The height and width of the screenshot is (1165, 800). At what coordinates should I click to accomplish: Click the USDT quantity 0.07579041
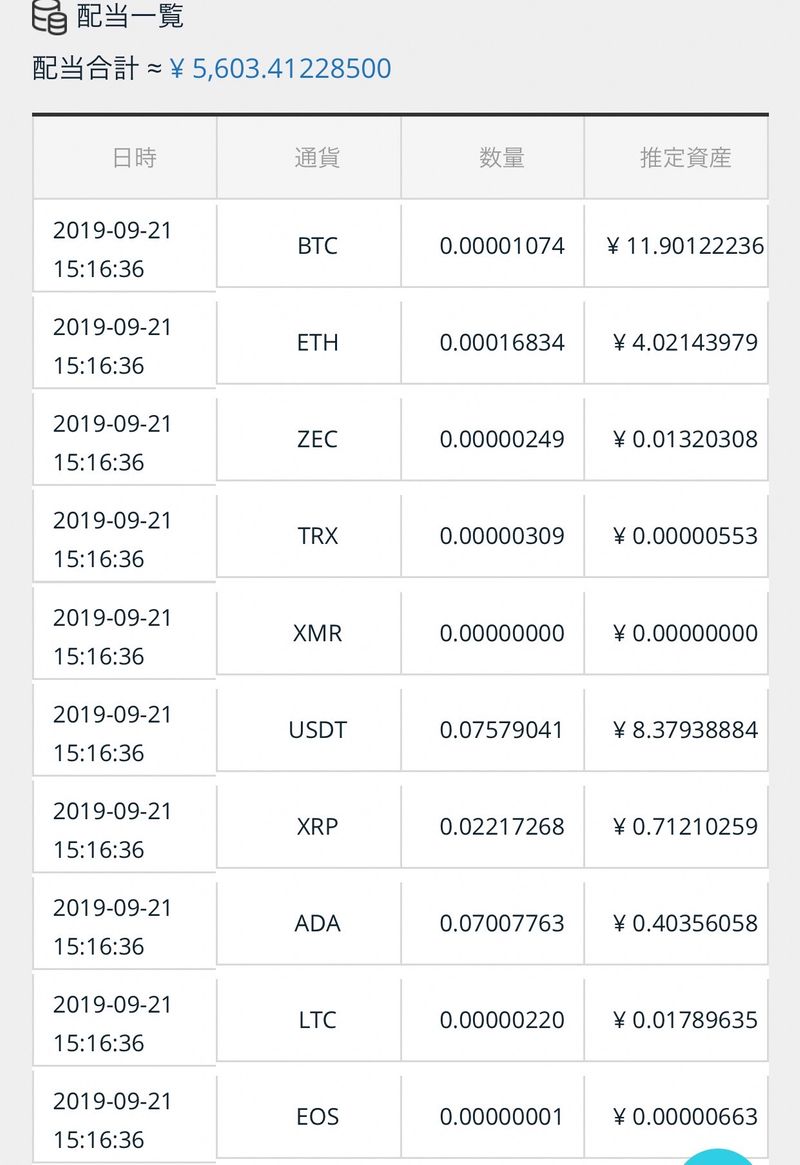pyautogui.click(x=502, y=730)
